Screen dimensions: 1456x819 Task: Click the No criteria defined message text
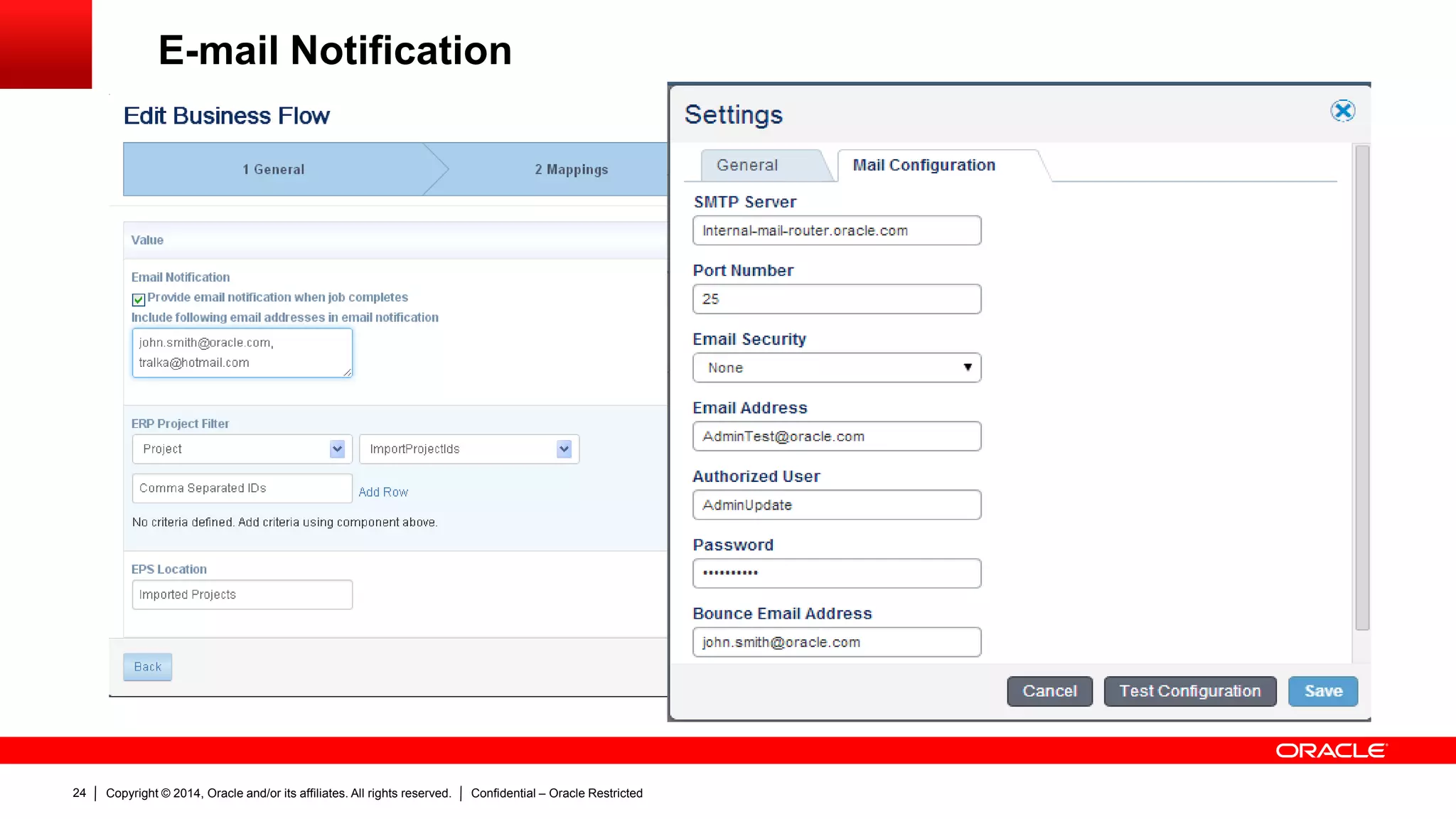click(285, 523)
